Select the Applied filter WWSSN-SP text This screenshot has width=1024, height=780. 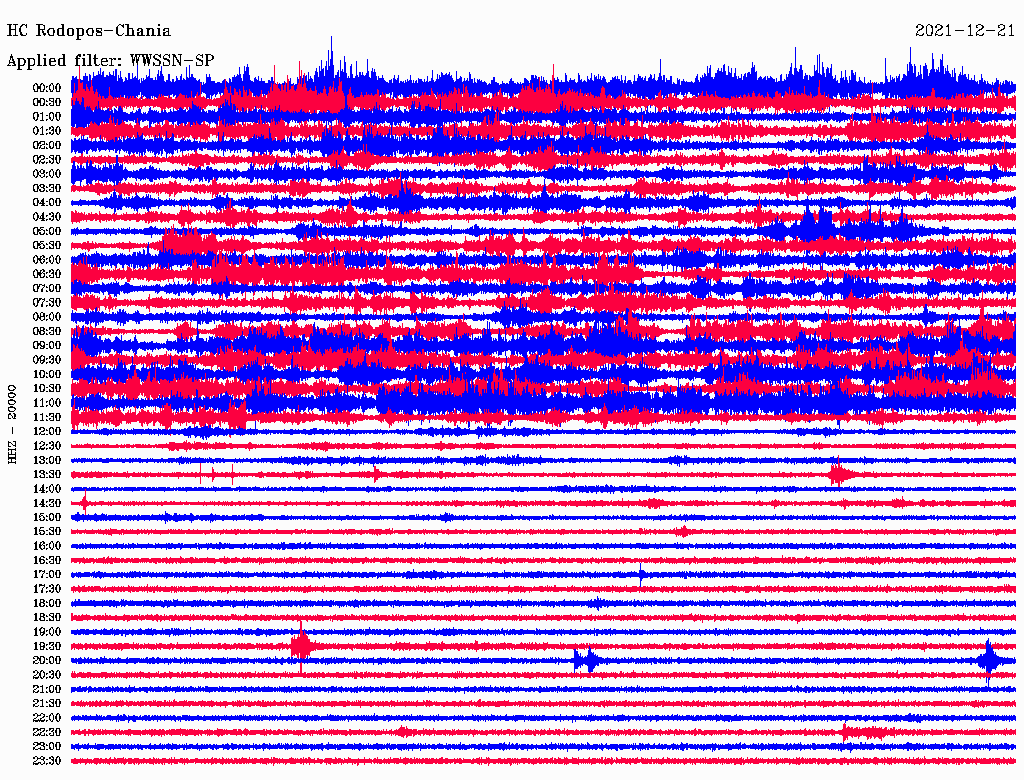pos(110,61)
